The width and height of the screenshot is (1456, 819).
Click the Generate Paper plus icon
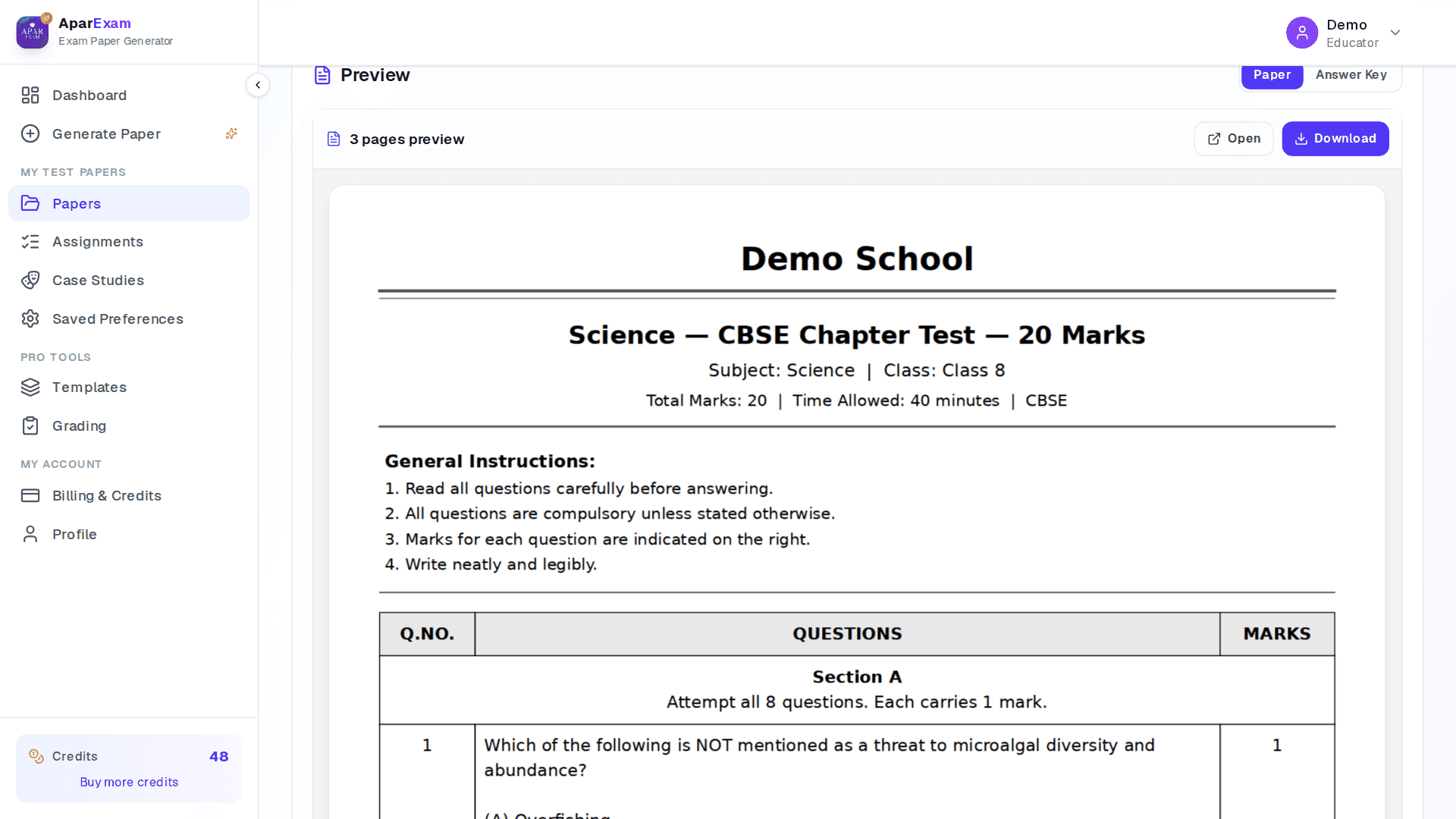[30, 134]
